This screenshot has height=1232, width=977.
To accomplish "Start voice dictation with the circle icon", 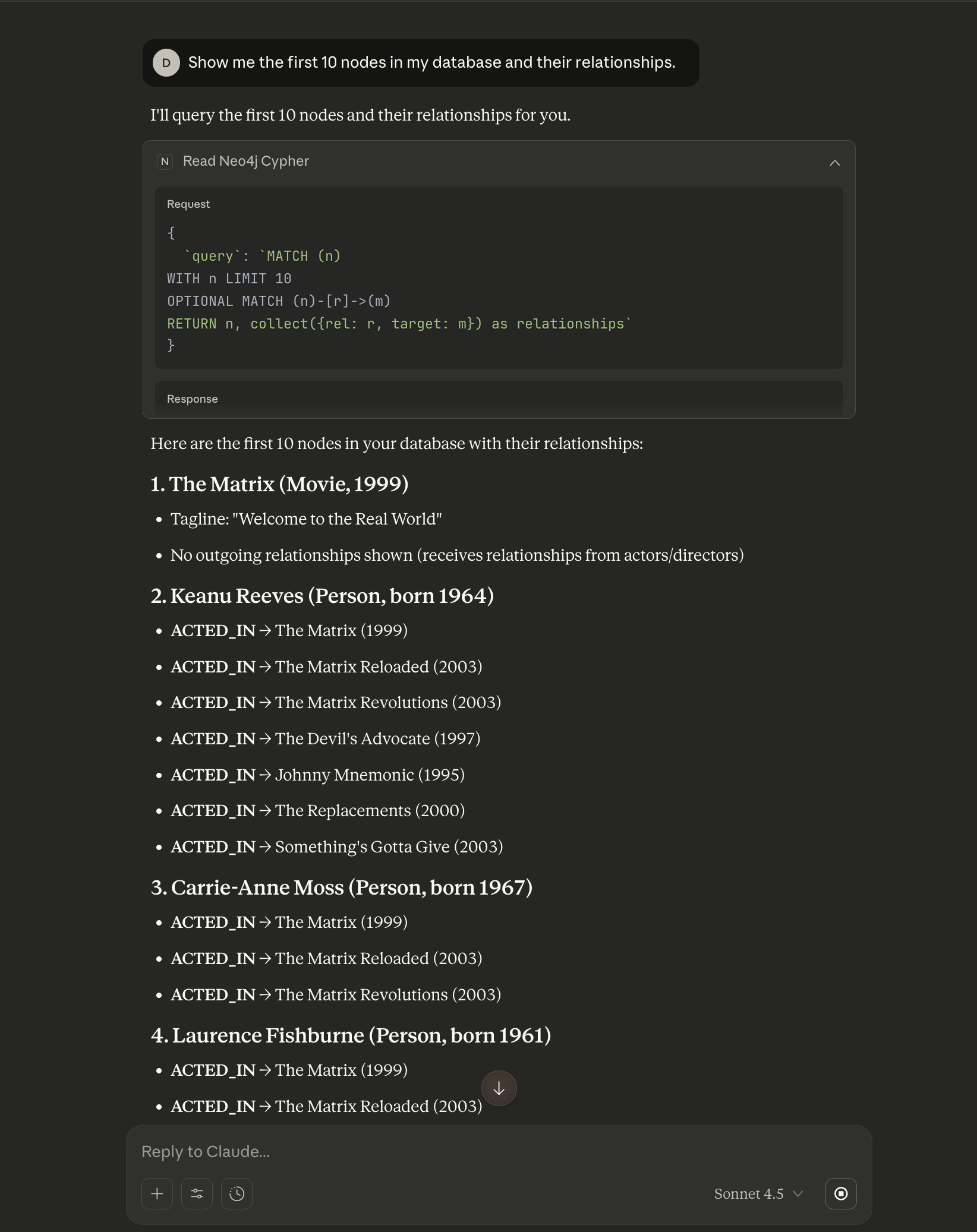I will point(841,1194).
